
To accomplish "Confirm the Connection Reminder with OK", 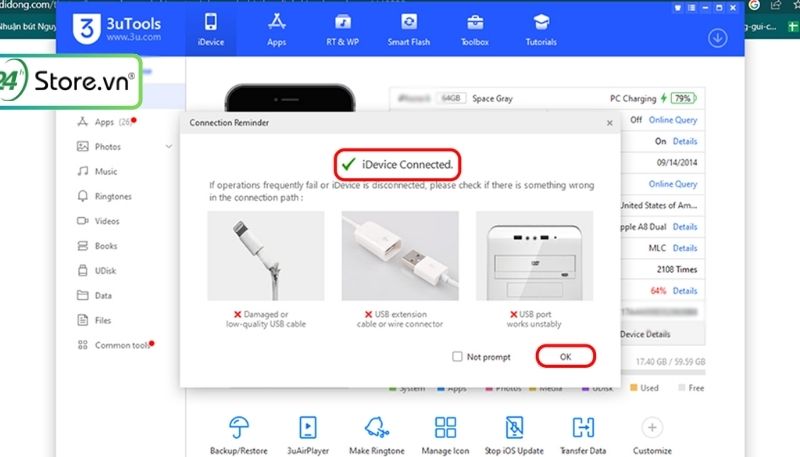I will [x=565, y=356].
